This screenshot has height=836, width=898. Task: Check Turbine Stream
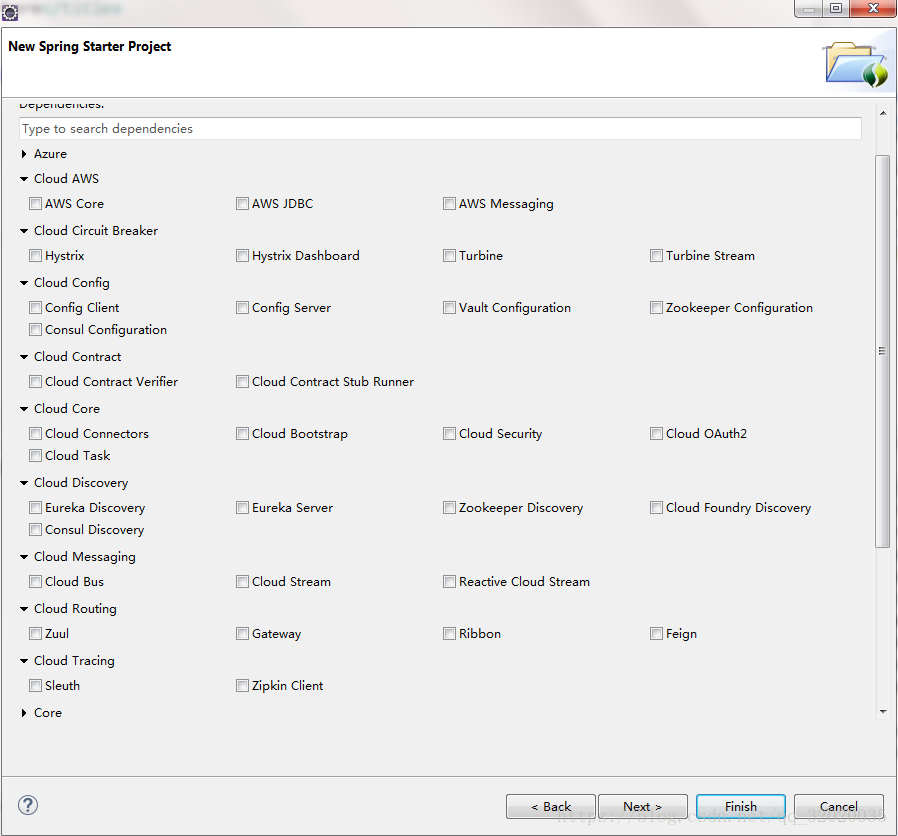tap(656, 255)
